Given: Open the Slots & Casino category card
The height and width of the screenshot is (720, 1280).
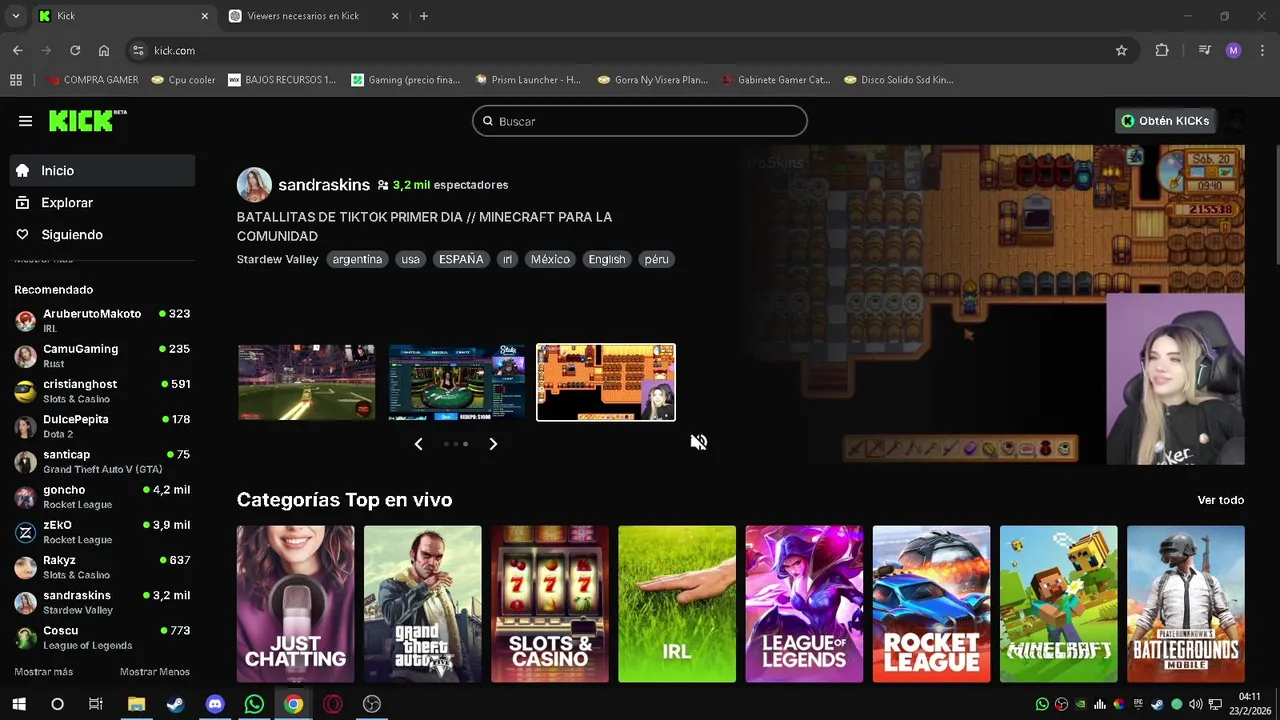Looking at the screenshot, I should click(550, 604).
